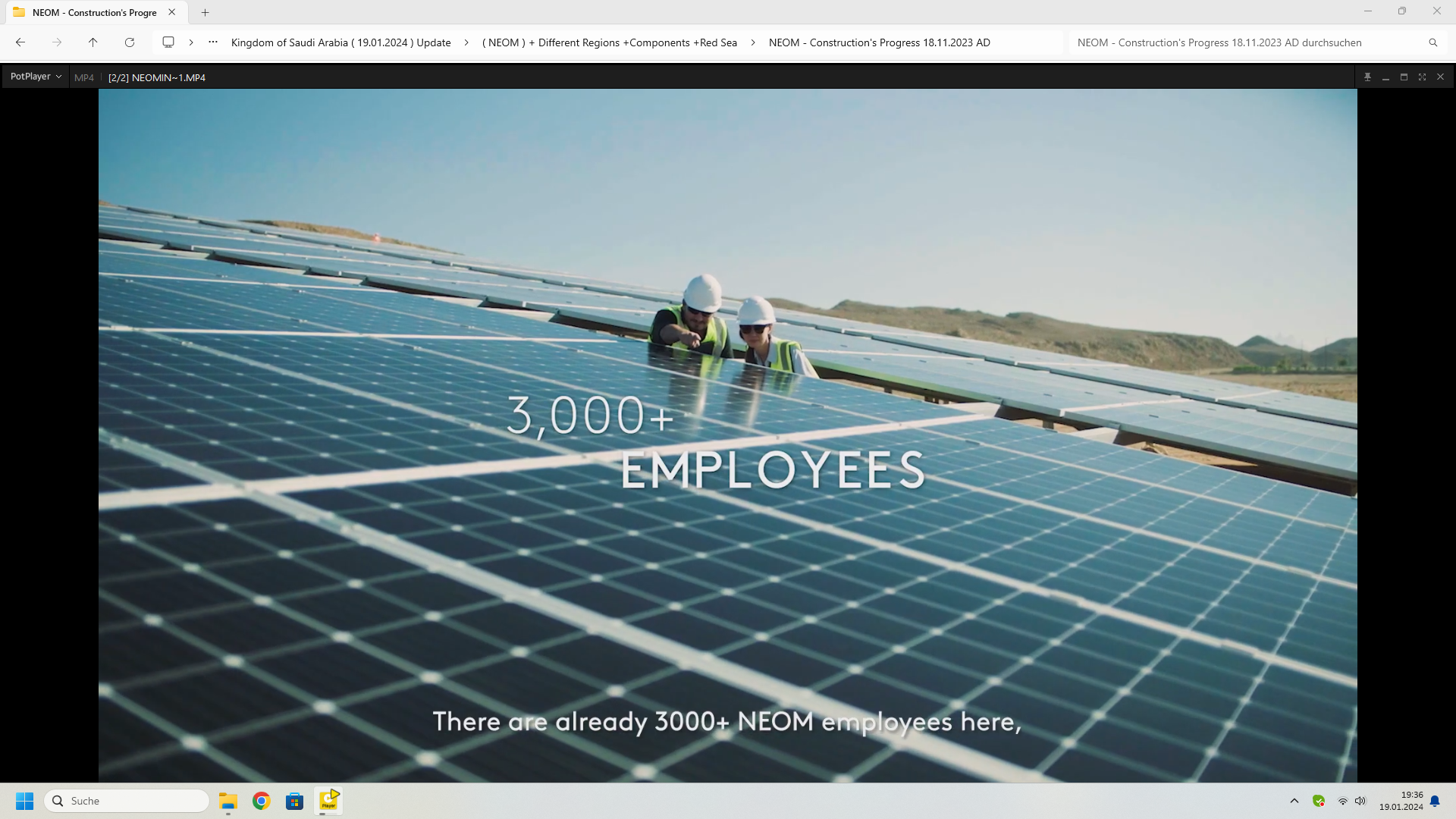This screenshot has height=819, width=1456.
Task: Open ( NEOM ) + Different Regions breadcrumb
Action: click(610, 42)
